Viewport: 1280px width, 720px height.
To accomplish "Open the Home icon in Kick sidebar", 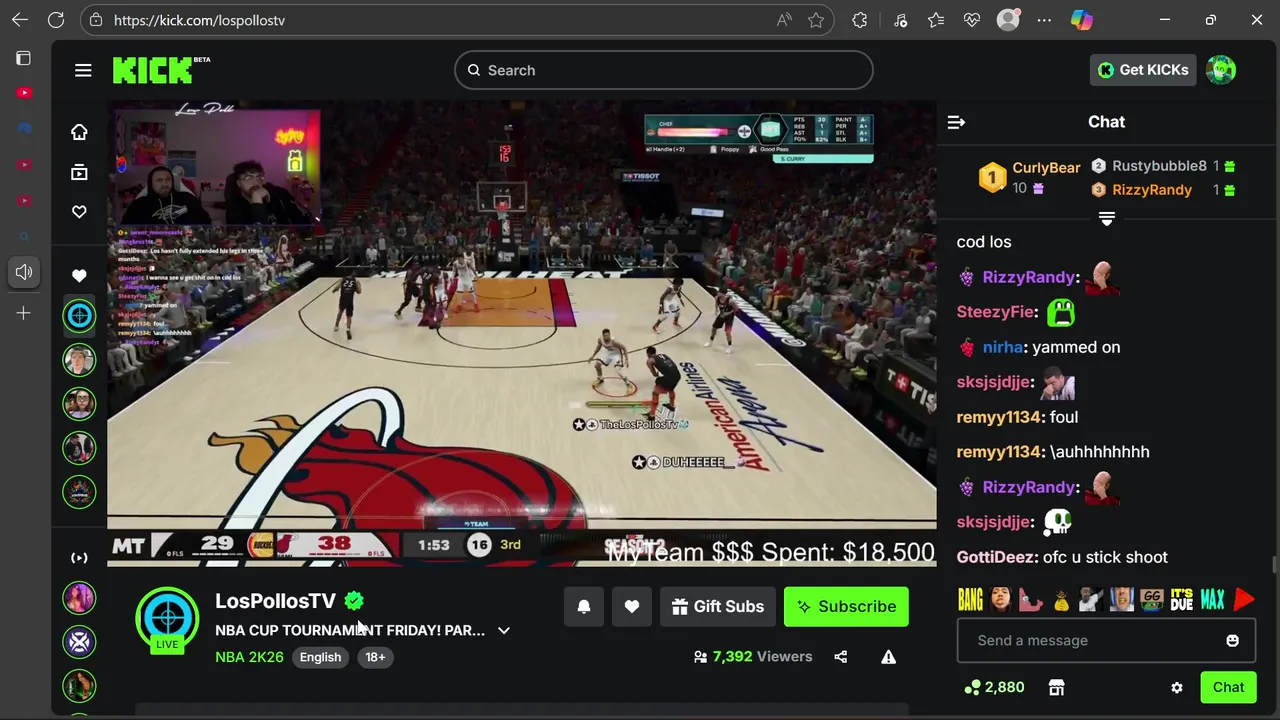I will (x=79, y=132).
